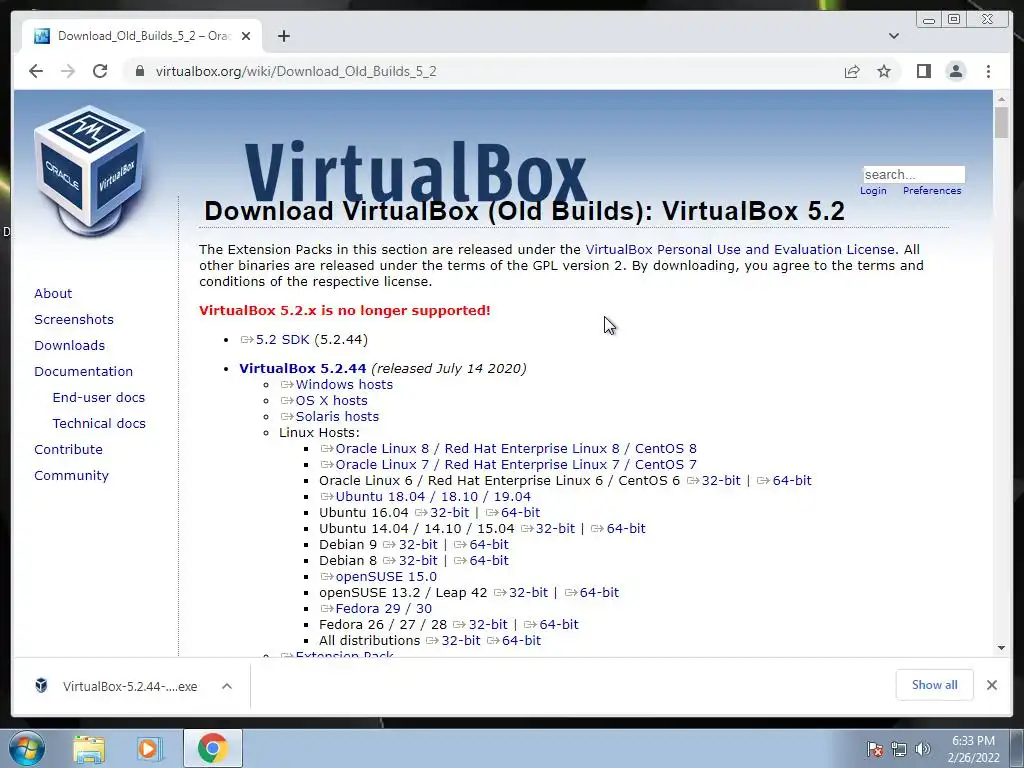This screenshot has height=768, width=1024.
Task: Open Community in the sidebar
Action: 71,476
